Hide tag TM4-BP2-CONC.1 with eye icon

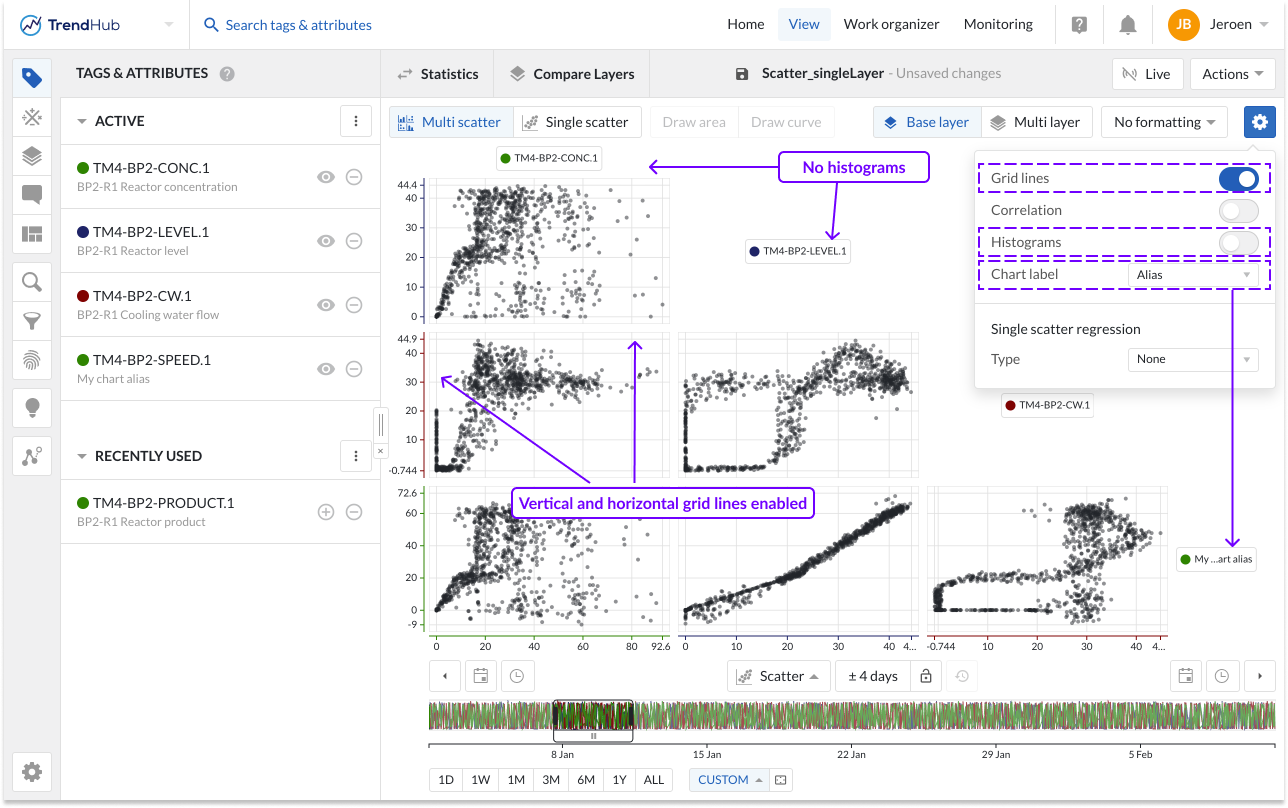(x=325, y=177)
